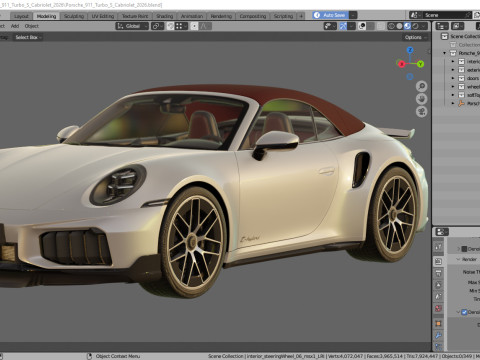Open object types visibility dropdown
This screenshot has width=480, height=360.
click(330, 26)
